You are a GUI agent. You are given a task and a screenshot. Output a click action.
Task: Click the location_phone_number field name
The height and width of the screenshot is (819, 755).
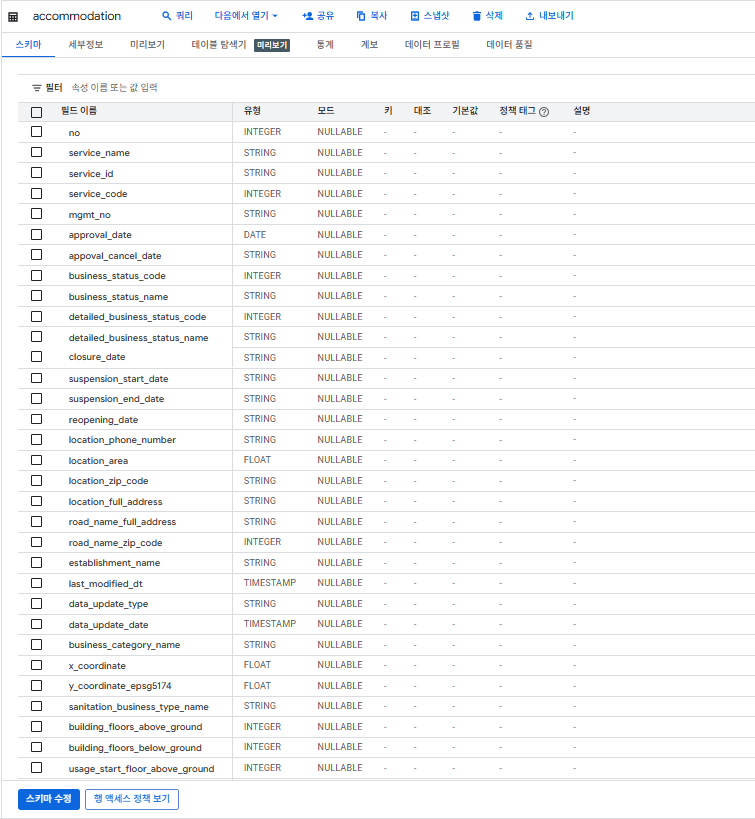point(122,440)
